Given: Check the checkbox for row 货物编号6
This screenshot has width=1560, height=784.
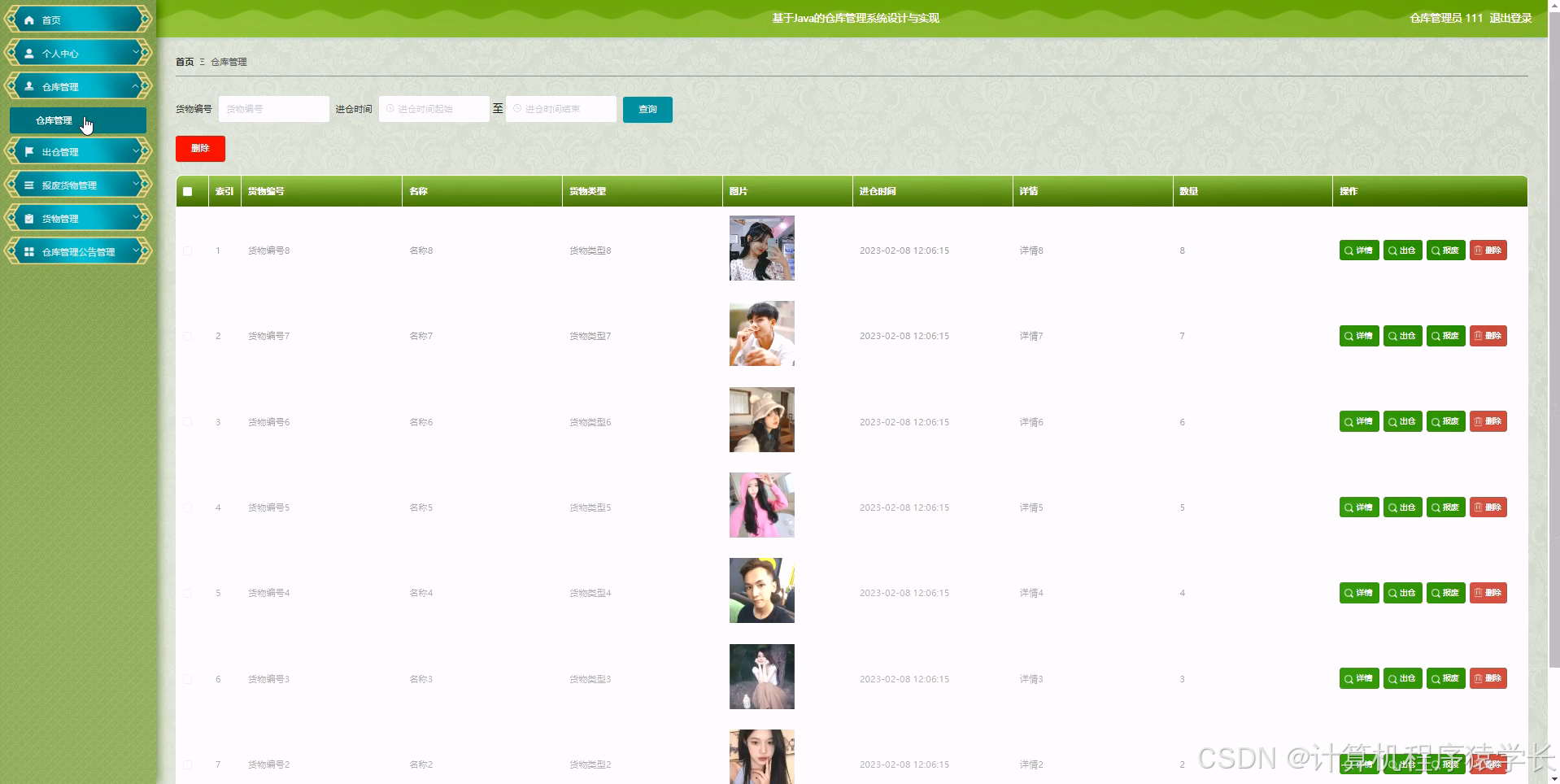Looking at the screenshot, I should [x=188, y=422].
